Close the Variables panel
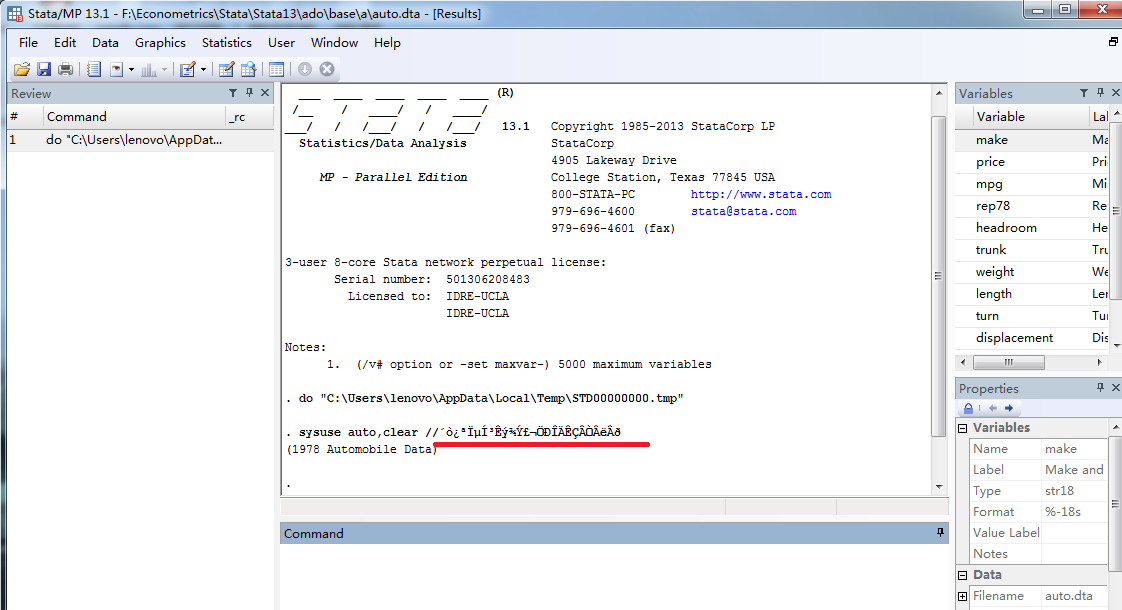The height and width of the screenshot is (610, 1122). [x=1116, y=93]
